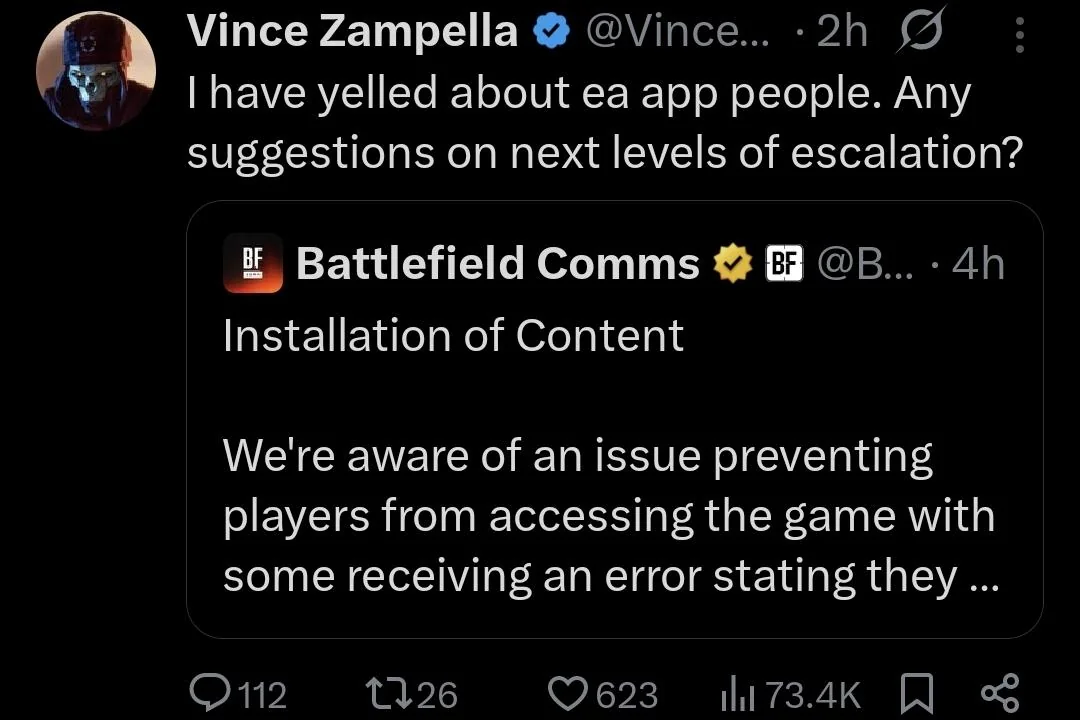
Task: Bookmark this tweet
Action: click(916, 693)
